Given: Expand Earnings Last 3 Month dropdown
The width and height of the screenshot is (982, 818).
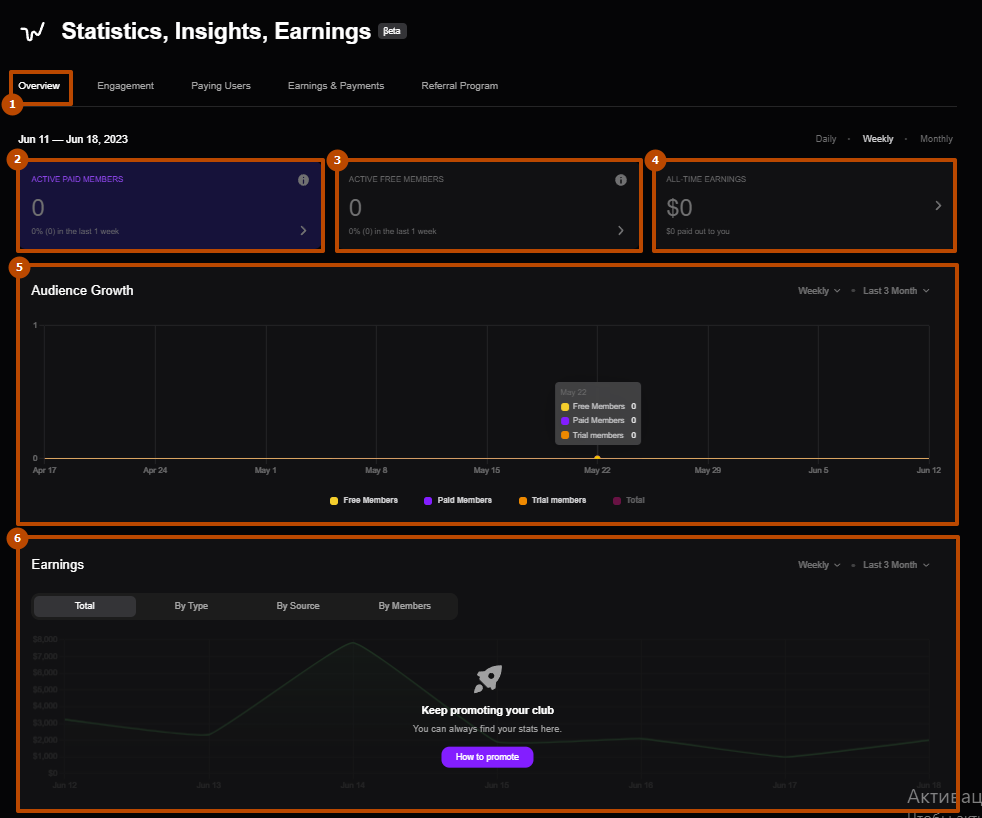Looking at the screenshot, I should point(896,565).
